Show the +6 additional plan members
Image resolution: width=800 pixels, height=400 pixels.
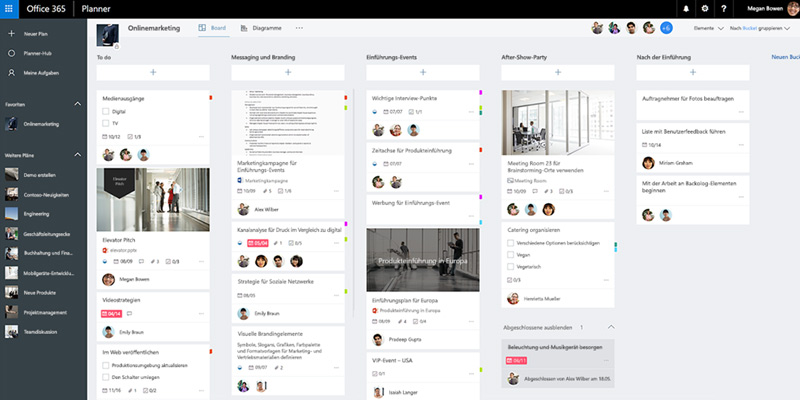click(x=666, y=28)
